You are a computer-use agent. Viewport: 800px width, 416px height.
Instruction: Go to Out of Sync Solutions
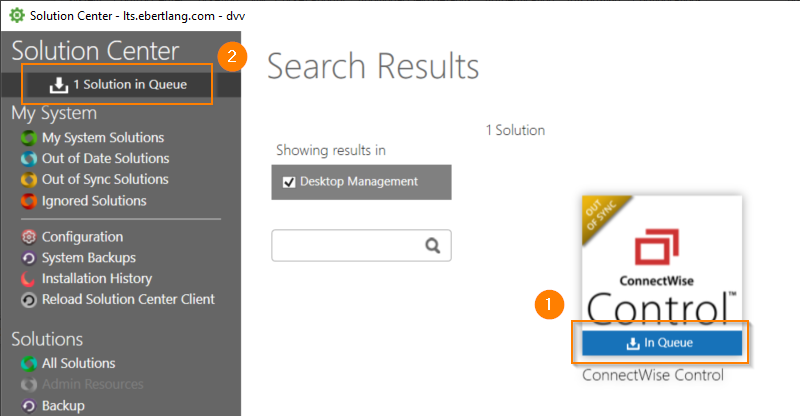[105, 180]
